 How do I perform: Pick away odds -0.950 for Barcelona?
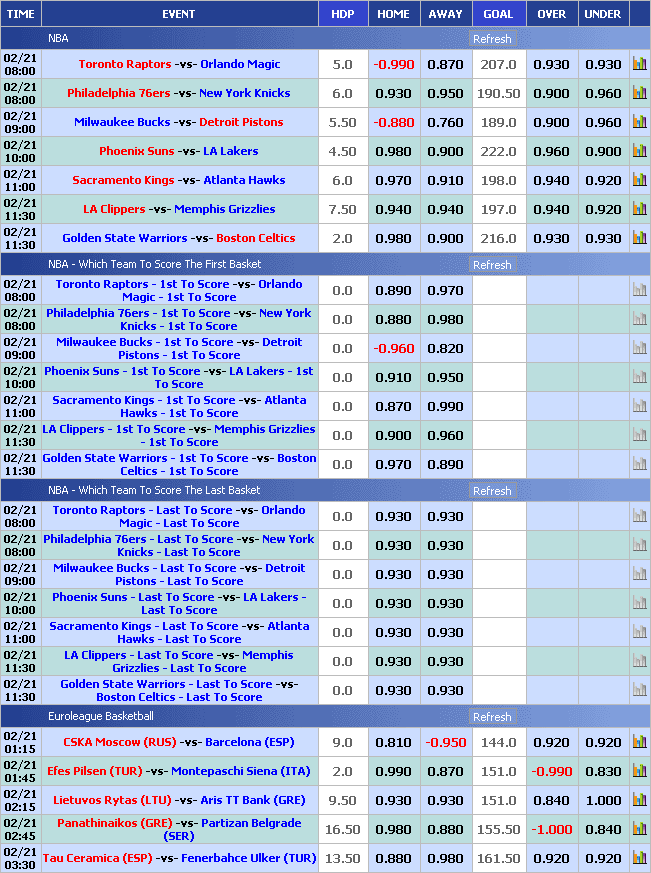(x=445, y=742)
